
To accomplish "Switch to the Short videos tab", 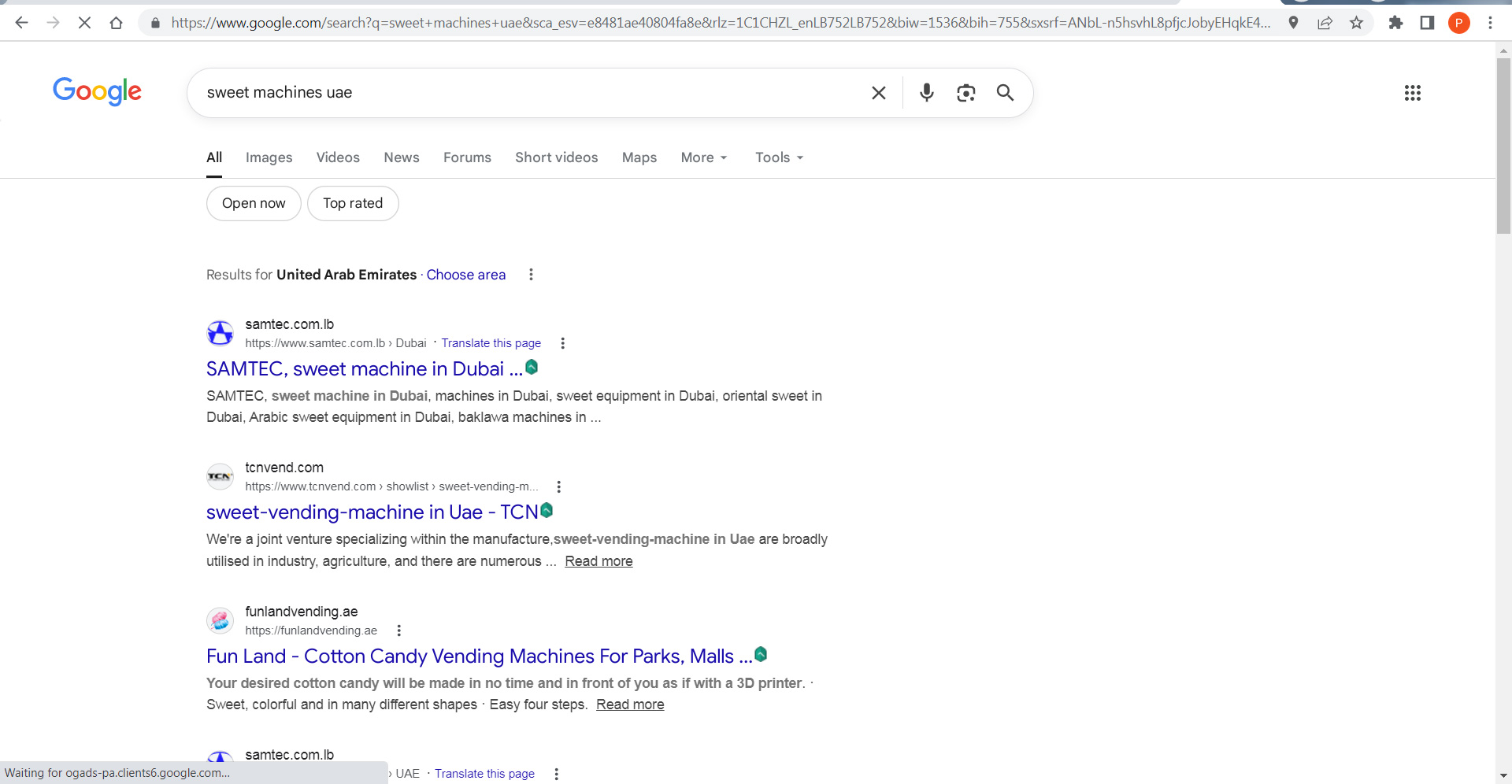I will (557, 157).
